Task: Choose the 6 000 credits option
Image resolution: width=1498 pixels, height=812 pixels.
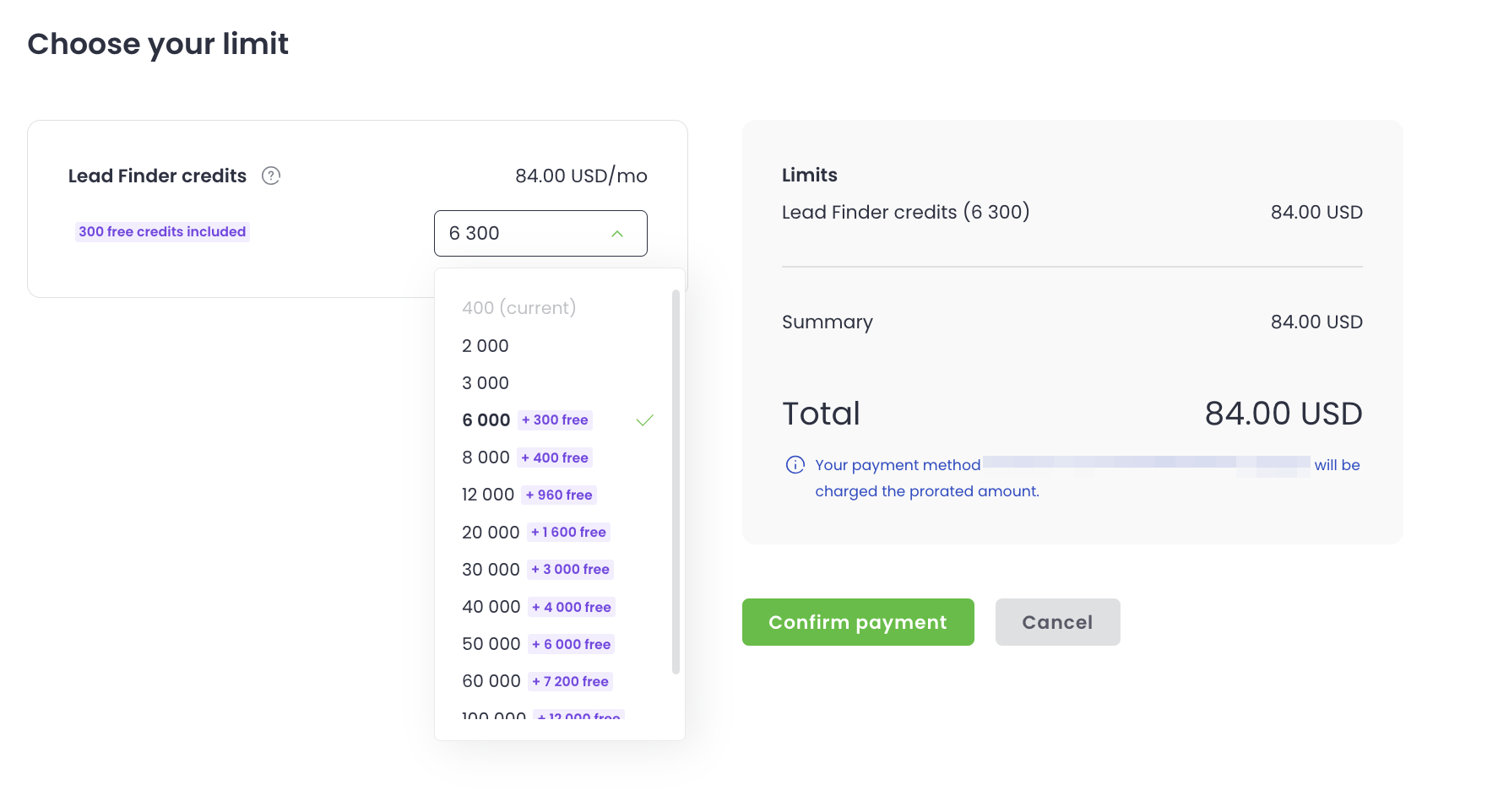Action: tap(486, 420)
